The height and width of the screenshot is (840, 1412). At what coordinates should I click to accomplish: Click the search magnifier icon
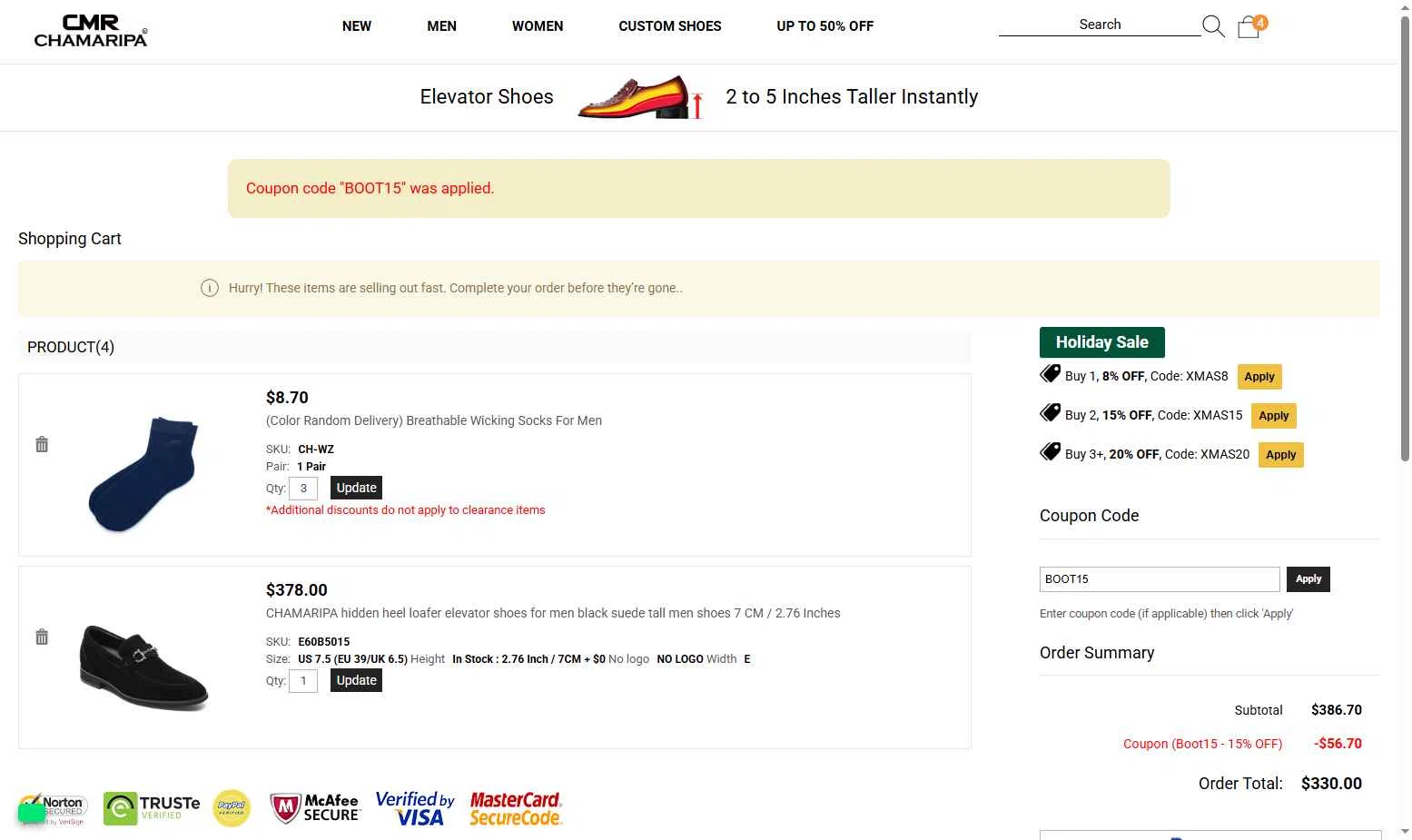(x=1213, y=26)
